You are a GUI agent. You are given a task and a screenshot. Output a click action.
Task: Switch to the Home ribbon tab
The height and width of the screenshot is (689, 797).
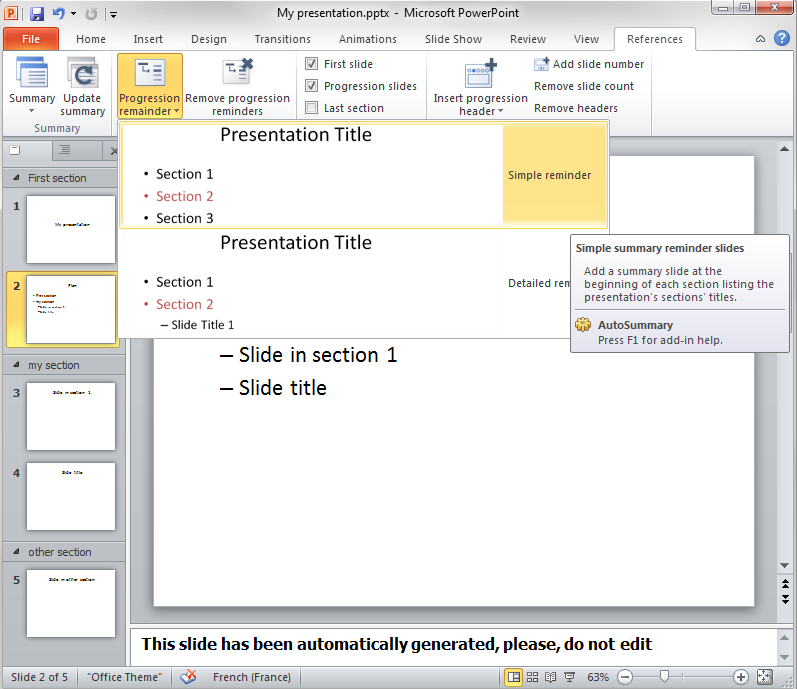pyautogui.click(x=91, y=39)
